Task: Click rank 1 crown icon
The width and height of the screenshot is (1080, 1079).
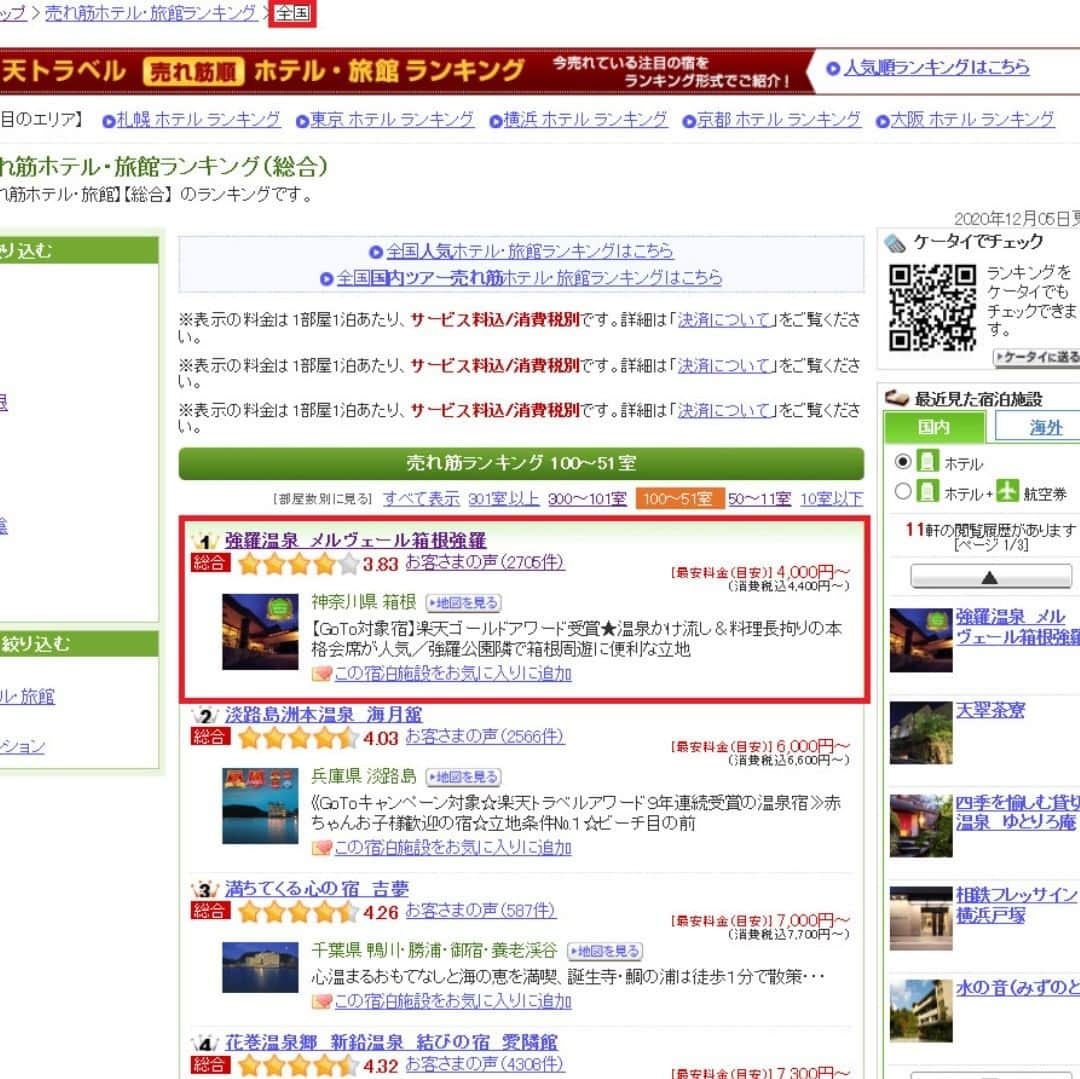Action: (x=205, y=542)
